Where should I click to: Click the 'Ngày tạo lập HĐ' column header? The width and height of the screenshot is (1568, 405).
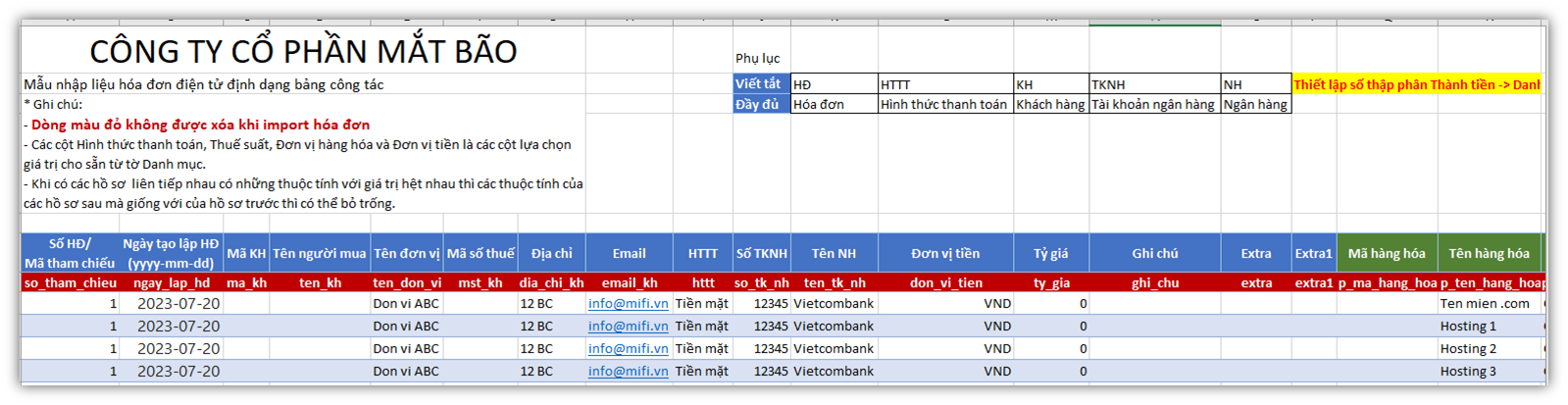[171, 253]
